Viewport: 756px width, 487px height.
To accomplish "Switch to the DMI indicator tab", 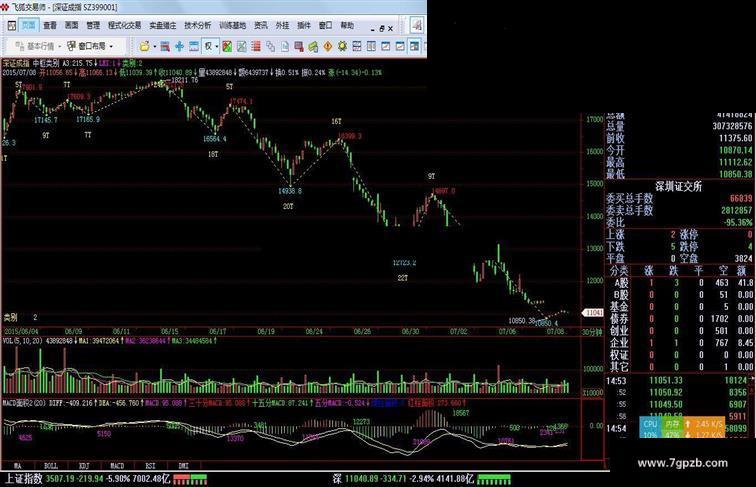I will click(x=184, y=466).
